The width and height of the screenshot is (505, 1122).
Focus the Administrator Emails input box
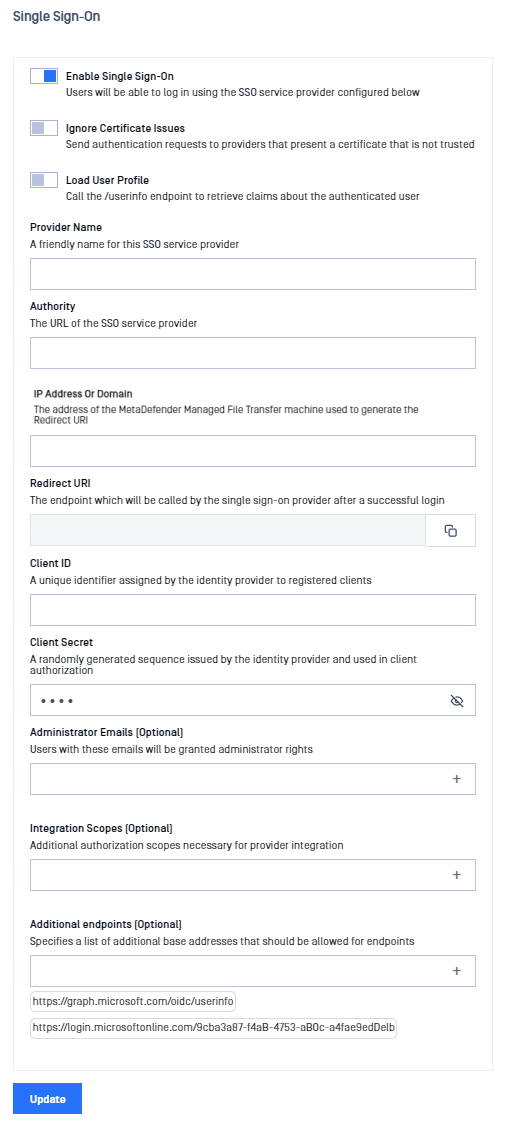[238, 779]
